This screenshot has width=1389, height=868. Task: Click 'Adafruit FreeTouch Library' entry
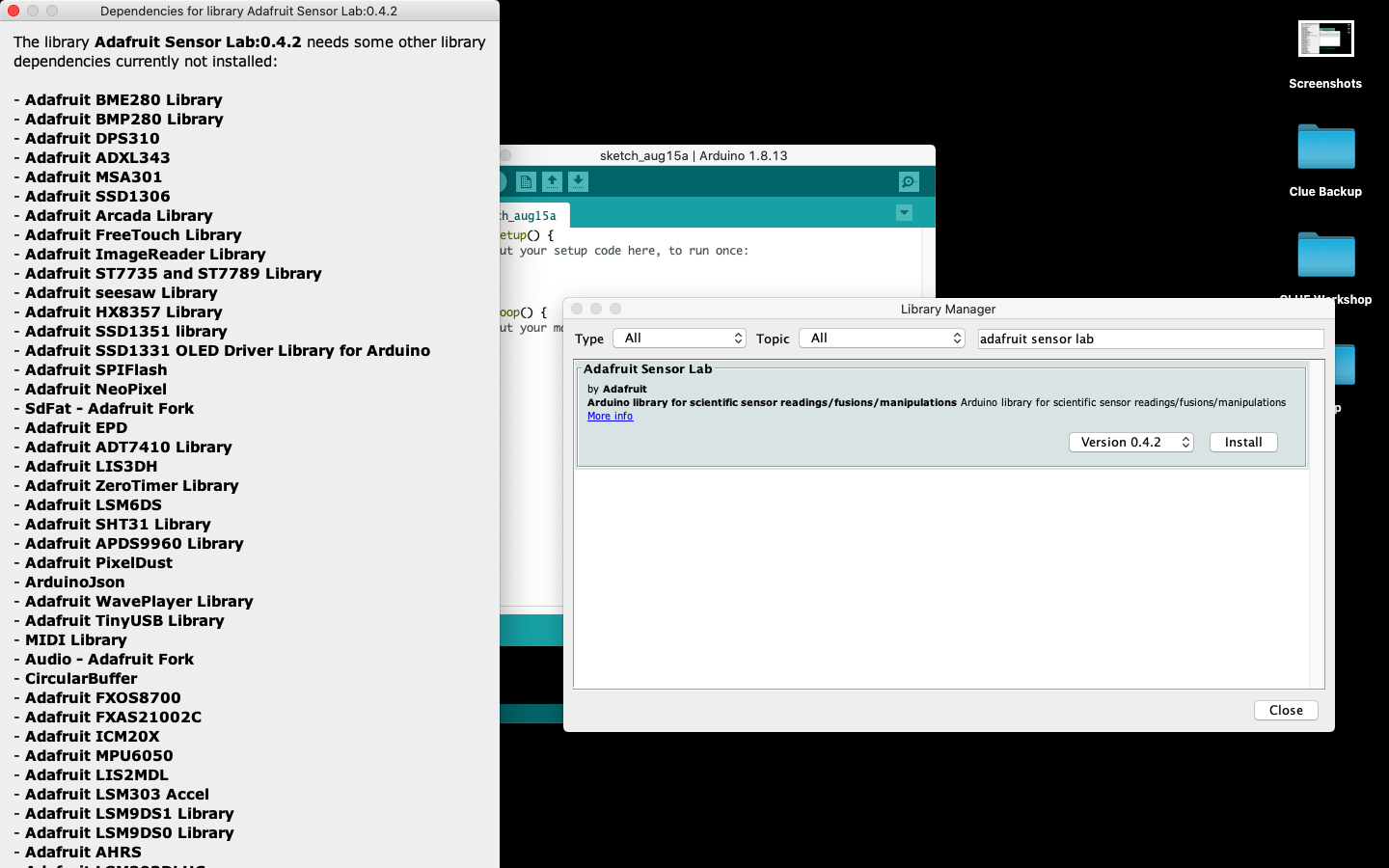point(133,234)
